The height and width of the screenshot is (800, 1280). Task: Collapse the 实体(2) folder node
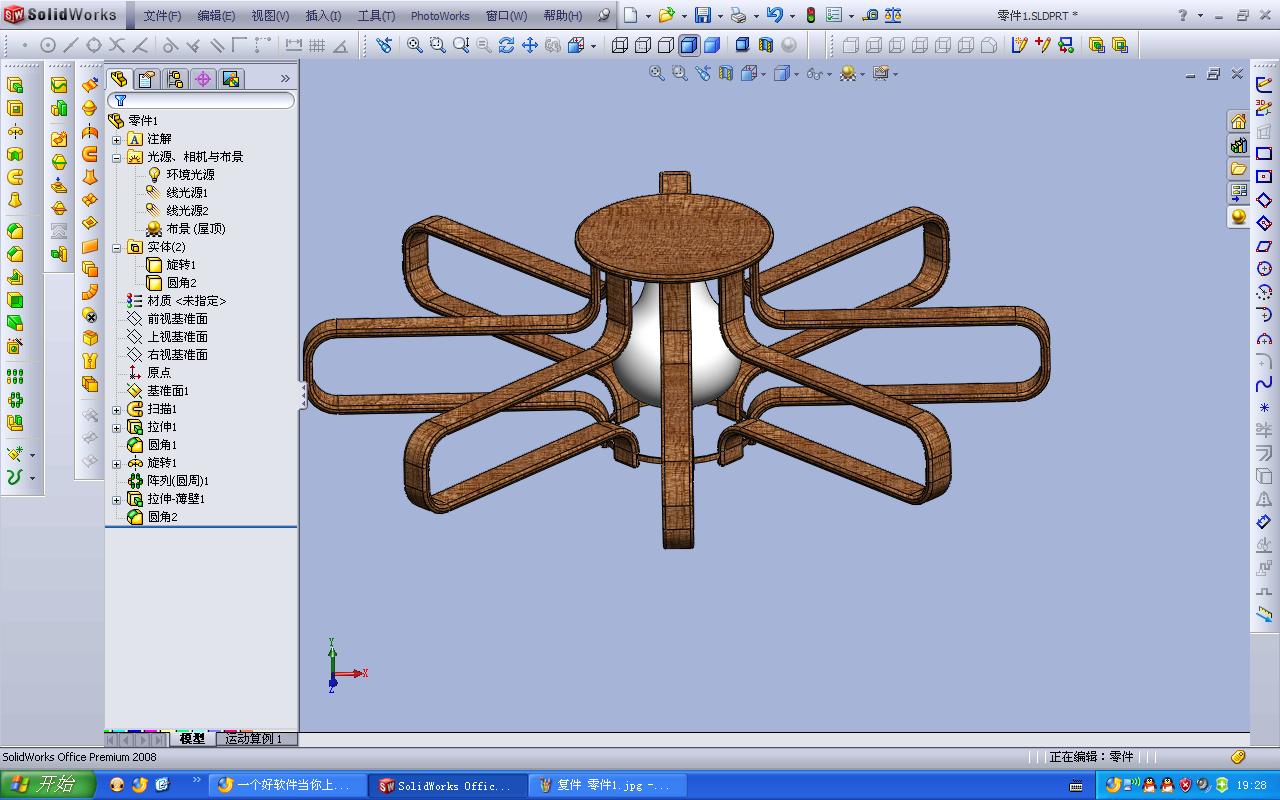coord(117,247)
